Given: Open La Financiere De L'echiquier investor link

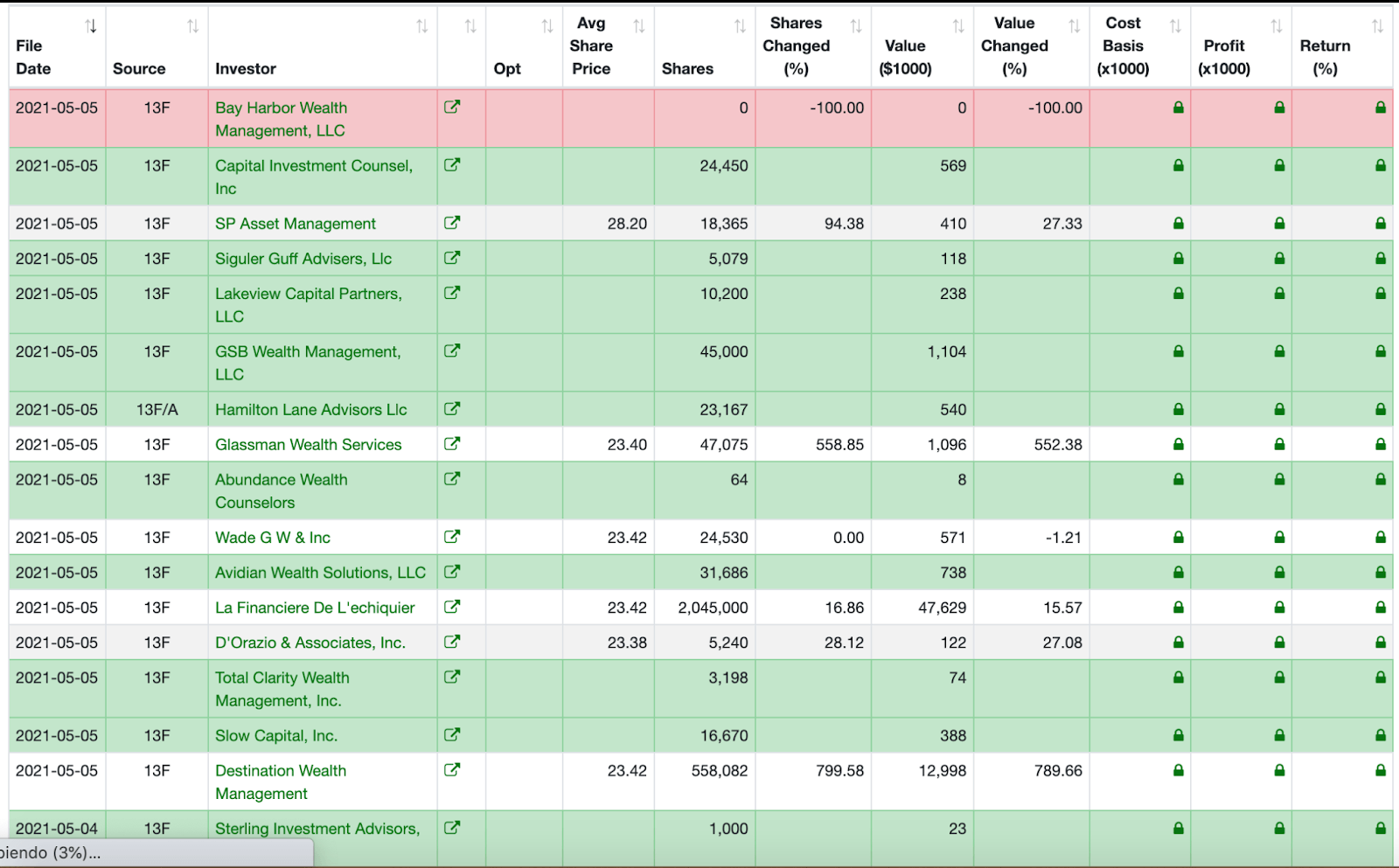Looking at the screenshot, I should click(x=315, y=608).
